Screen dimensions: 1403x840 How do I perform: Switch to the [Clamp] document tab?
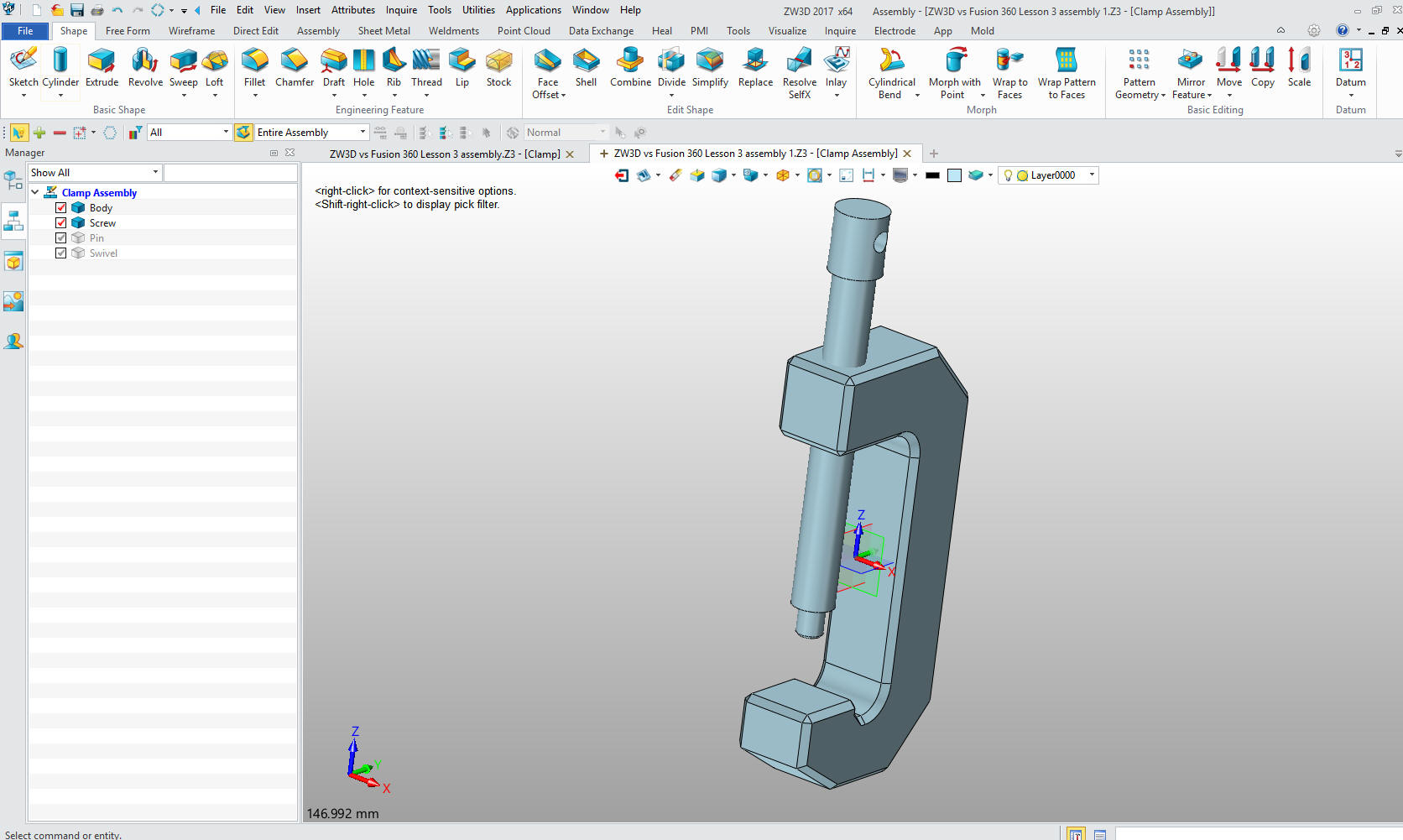coord(444,154)
